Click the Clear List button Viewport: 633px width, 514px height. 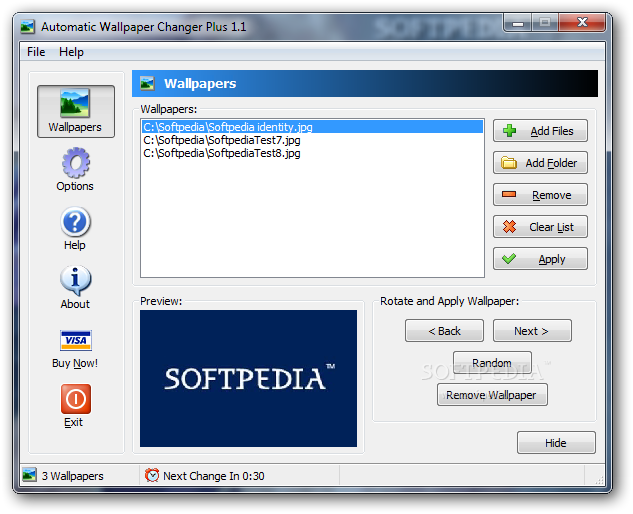[540, 227]
